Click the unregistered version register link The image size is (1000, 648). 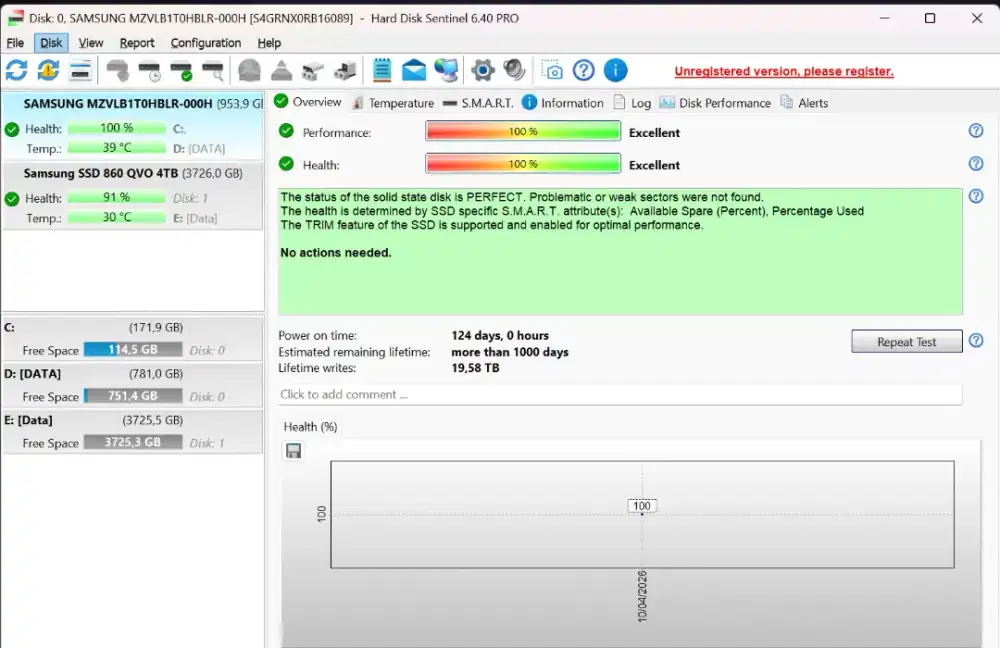[x=784, y=71]
